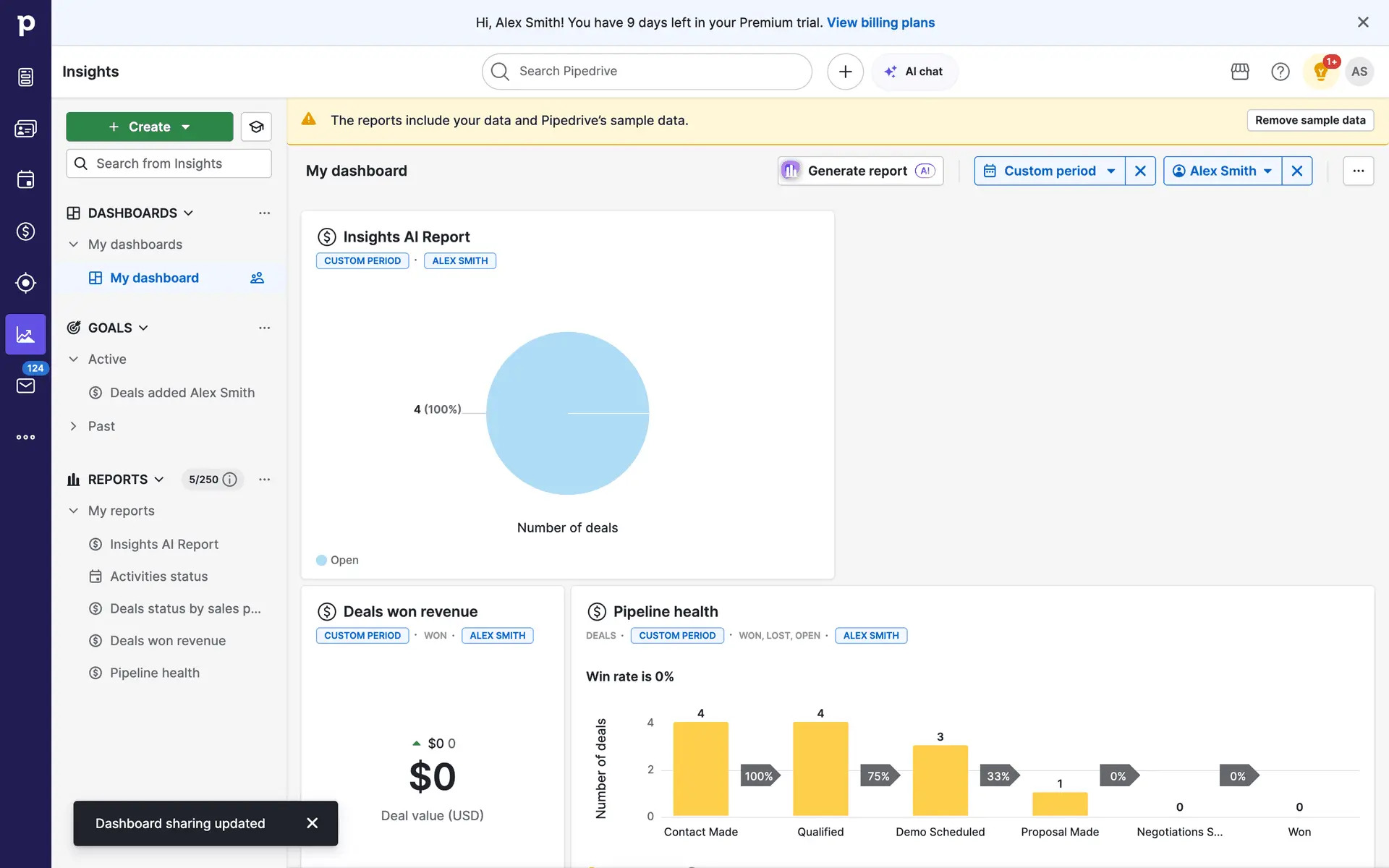
Task: Remove the Alex Smith user filter
Action: pos(1296,171)
